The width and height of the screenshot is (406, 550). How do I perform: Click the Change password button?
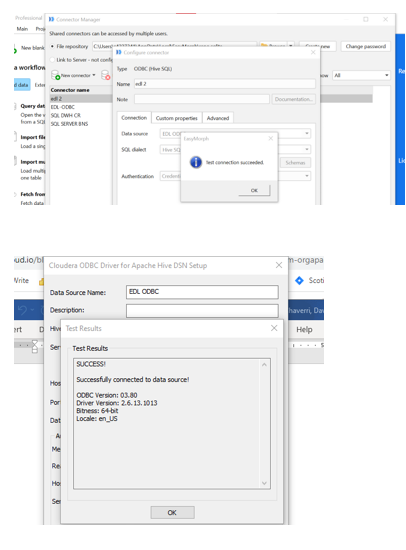pyautogui.click(x=365, y=46)
